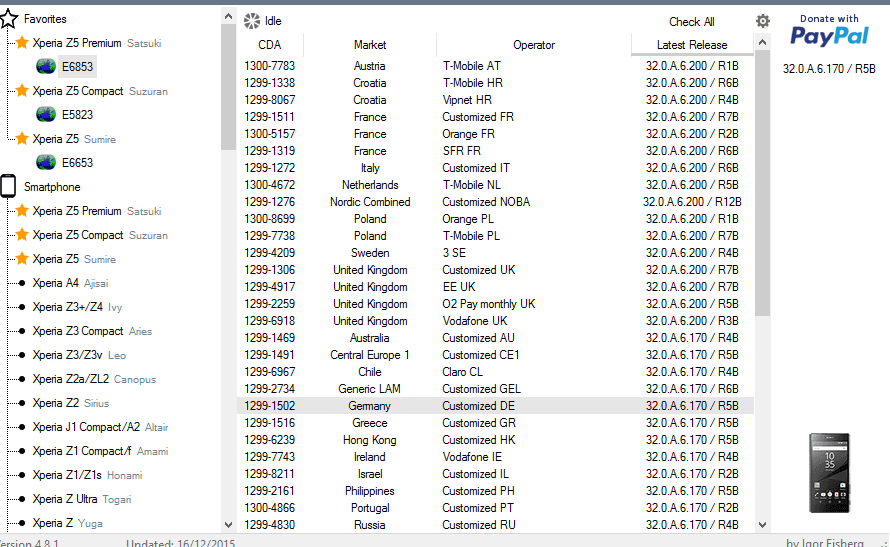The image size is (890, 547).
Task: Click globe icon next to E6853
Action: point(45,66)
